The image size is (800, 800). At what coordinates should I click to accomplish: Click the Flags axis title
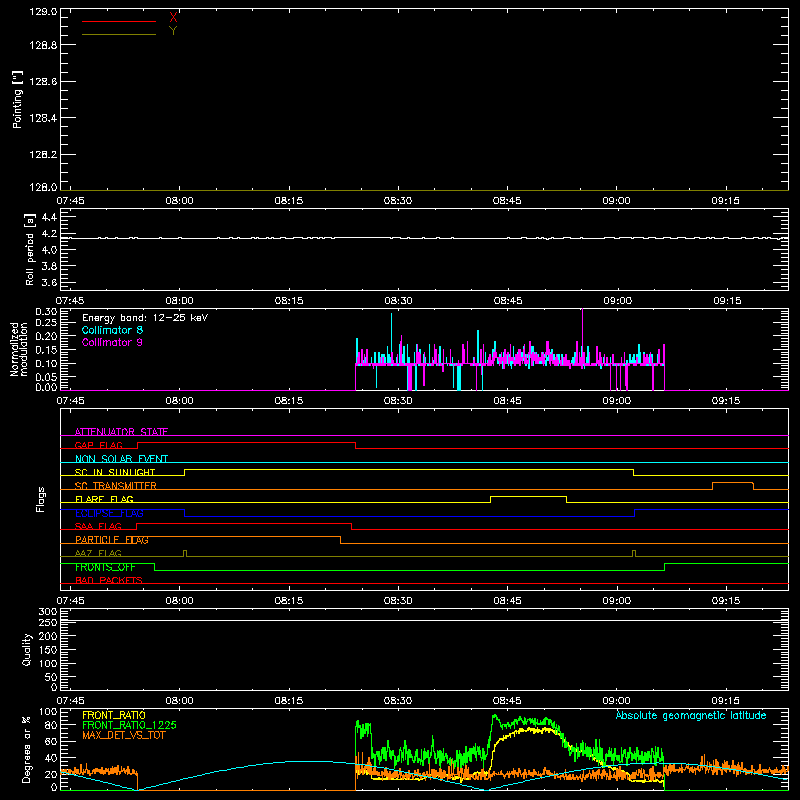[x=41, y=499]
